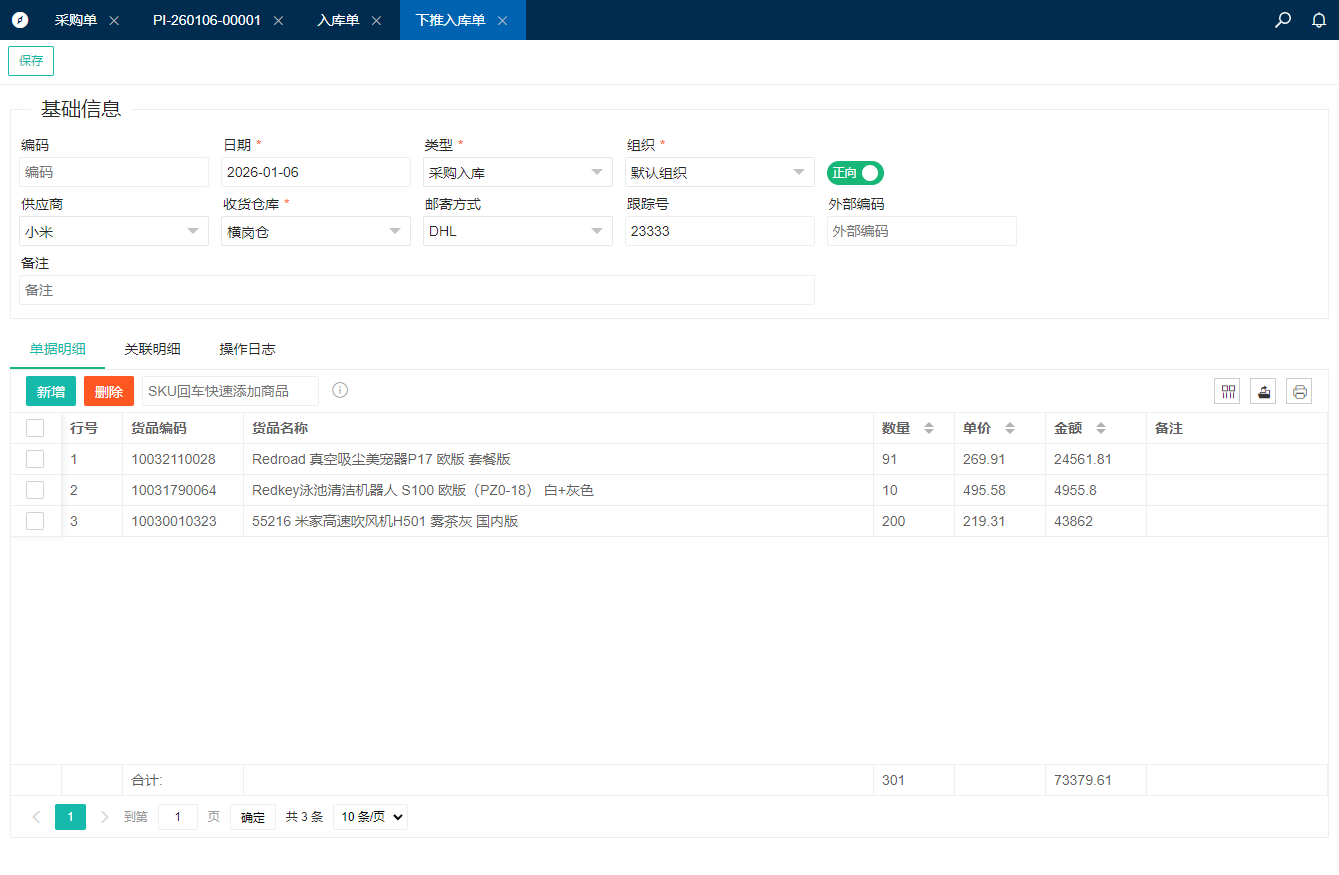Toggle the 正向 switch

click(x=855, y=173)
